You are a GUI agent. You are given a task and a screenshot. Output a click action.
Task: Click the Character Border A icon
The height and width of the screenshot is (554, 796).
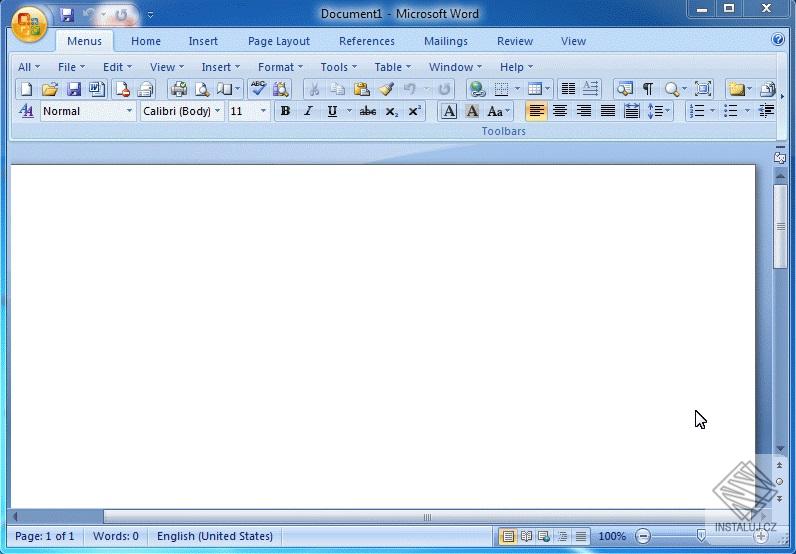[x=449, y=111]
